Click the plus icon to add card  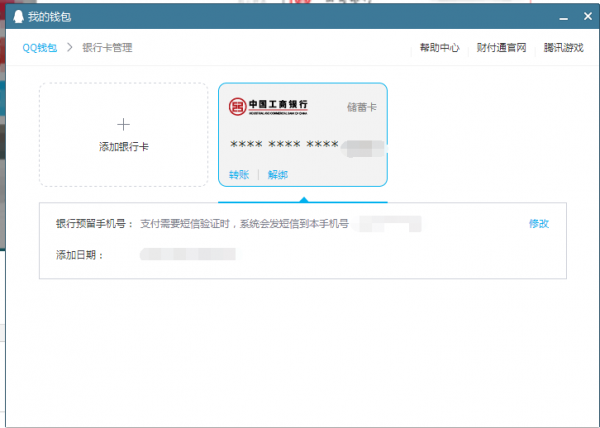[123, 124]
